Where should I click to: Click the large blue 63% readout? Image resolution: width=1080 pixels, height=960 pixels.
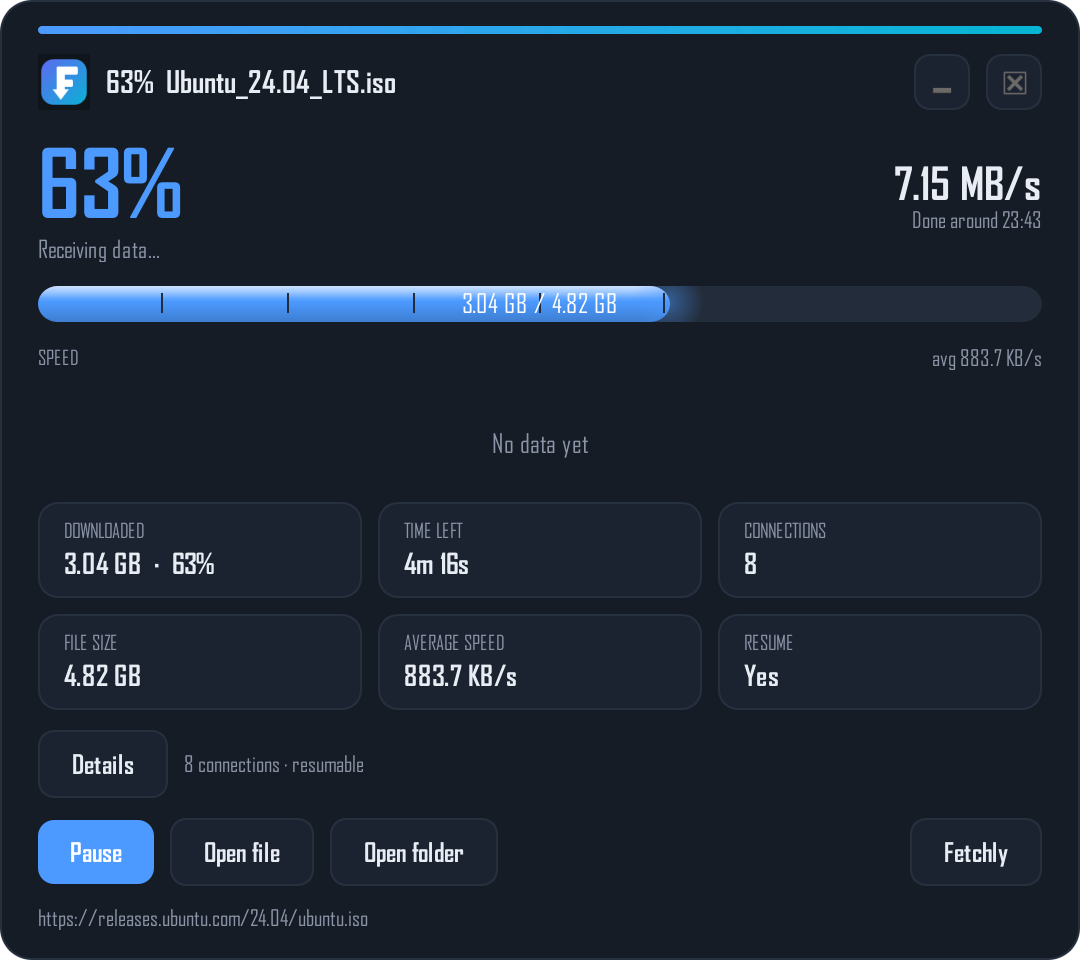pyautogui.click(x=110, y=184)
